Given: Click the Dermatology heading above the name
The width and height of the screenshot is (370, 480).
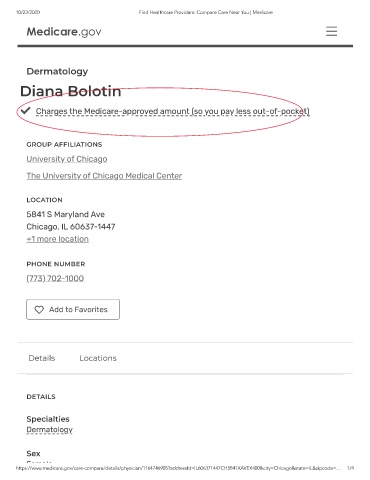Looking at the screenshot, I should pos(57,71).
